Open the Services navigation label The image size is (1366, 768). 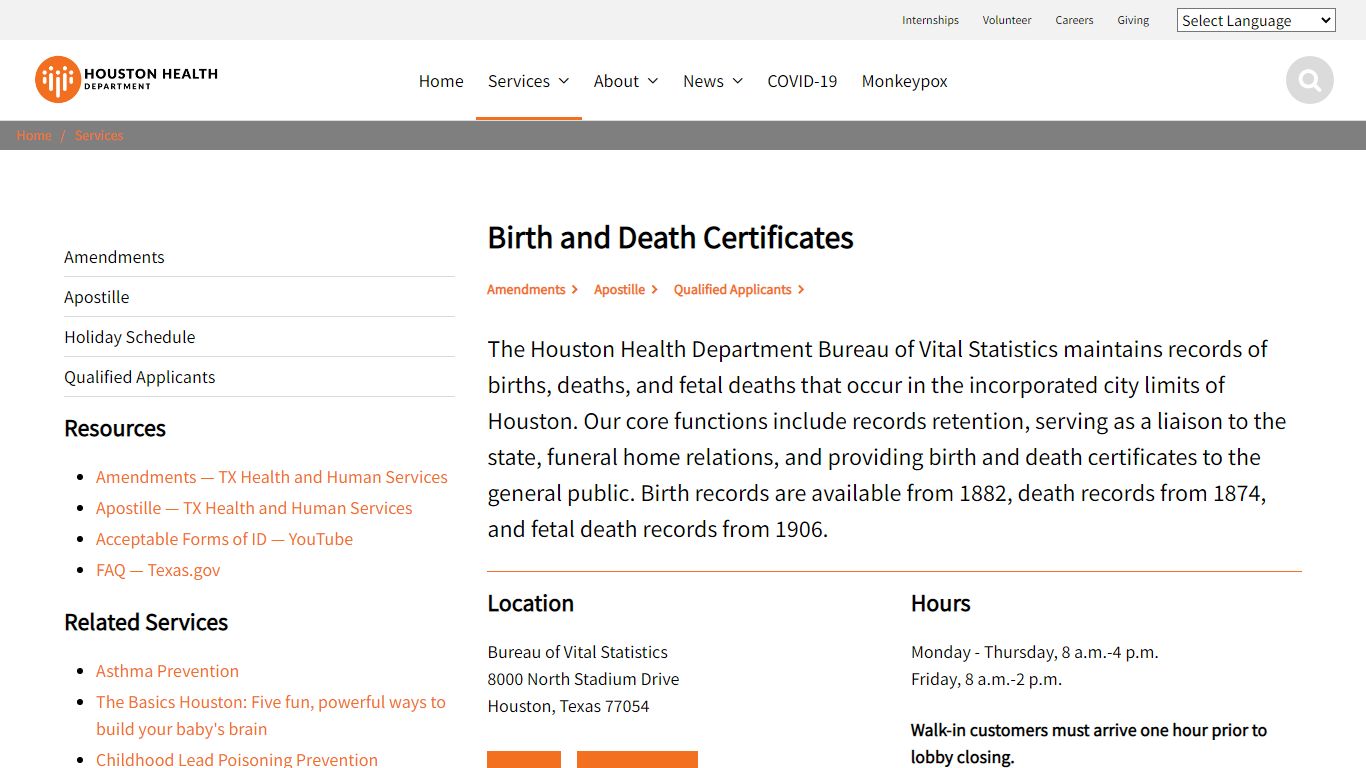point(519,81)
